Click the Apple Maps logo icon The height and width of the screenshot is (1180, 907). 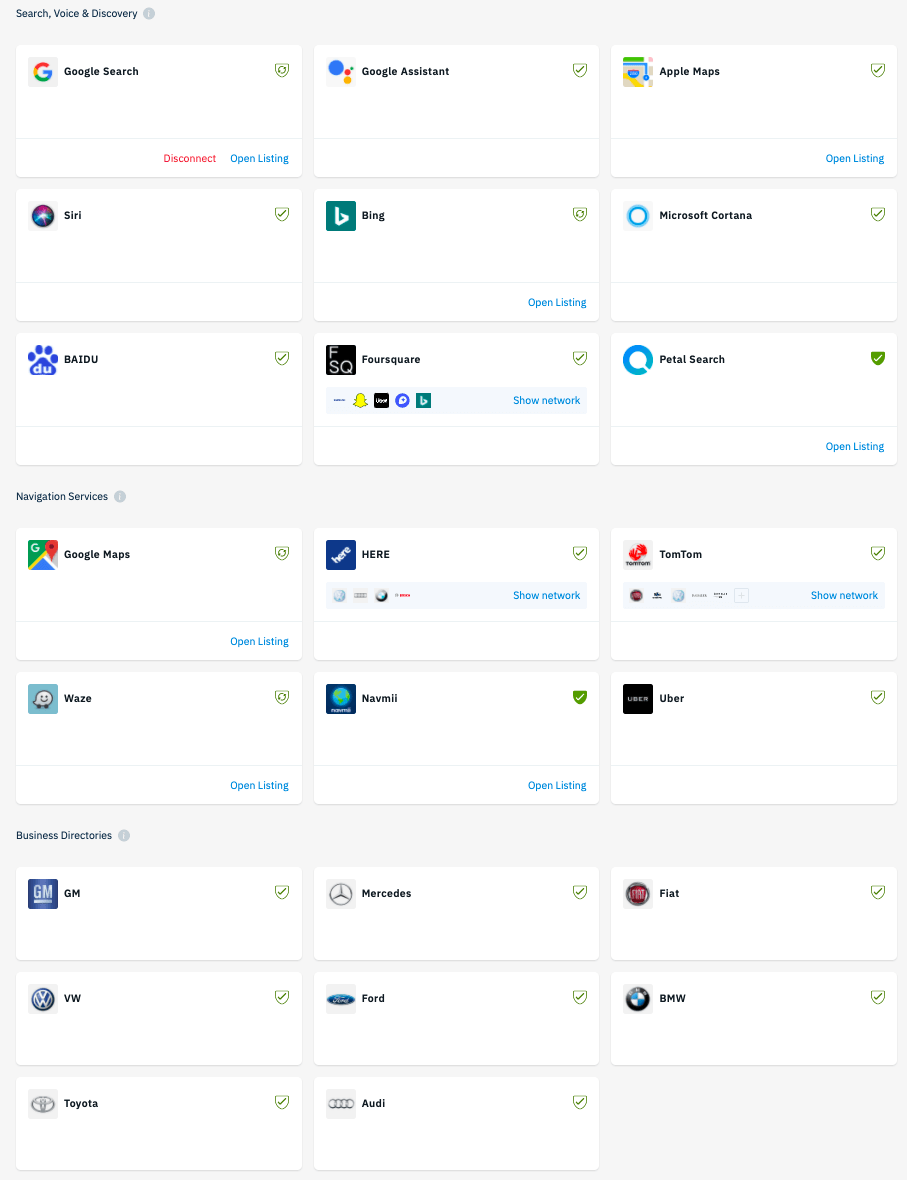(x=638, y=71)
